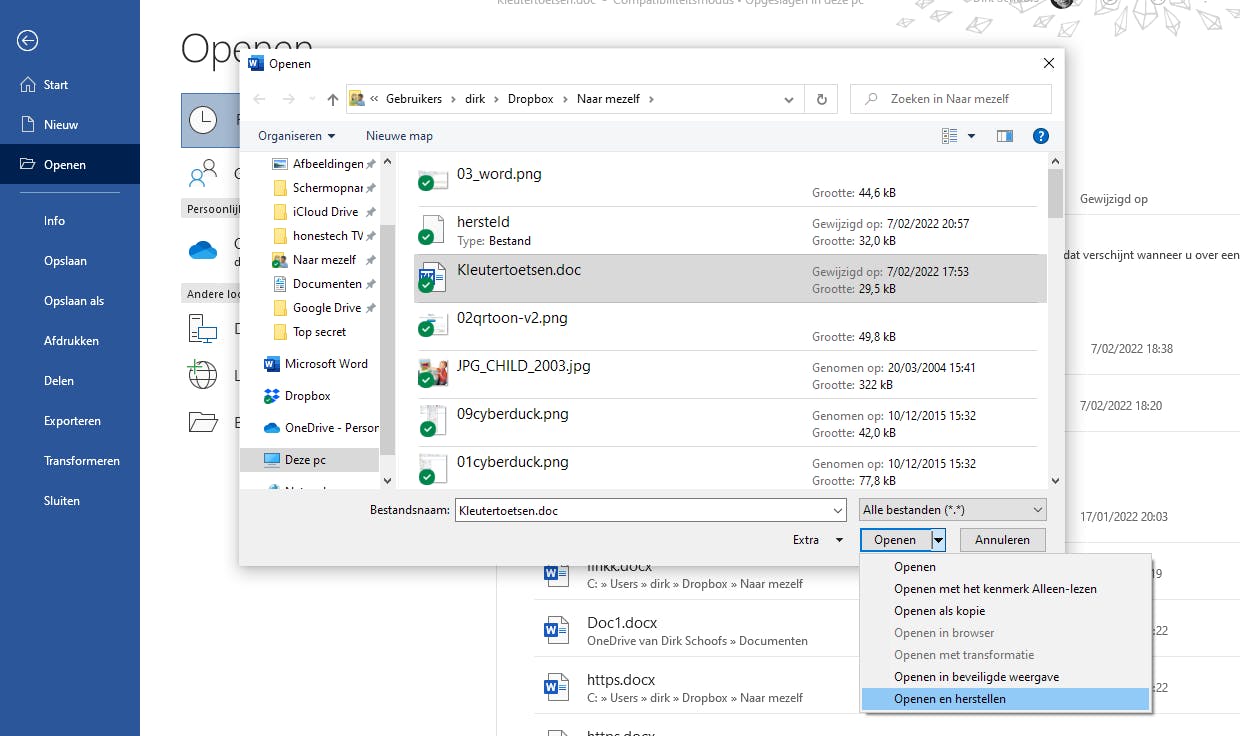The image size is (1240, 736).
Task: Choose 'Openen en herstellen' from the menu
Action: (950, 699)
